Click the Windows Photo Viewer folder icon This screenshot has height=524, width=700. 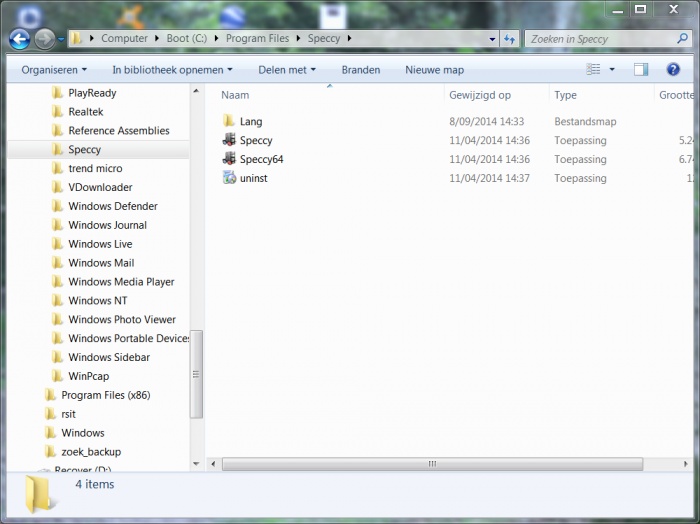tap(57, 319)
